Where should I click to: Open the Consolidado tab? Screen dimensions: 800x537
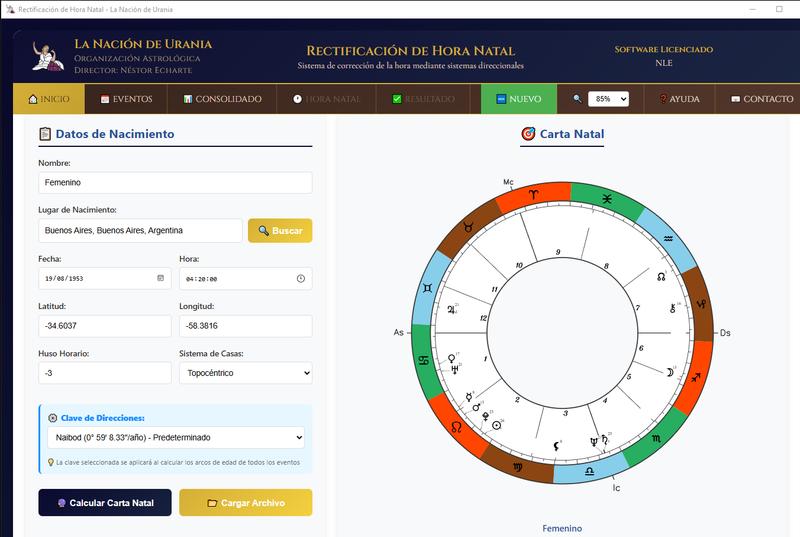[x=221, y=99]
